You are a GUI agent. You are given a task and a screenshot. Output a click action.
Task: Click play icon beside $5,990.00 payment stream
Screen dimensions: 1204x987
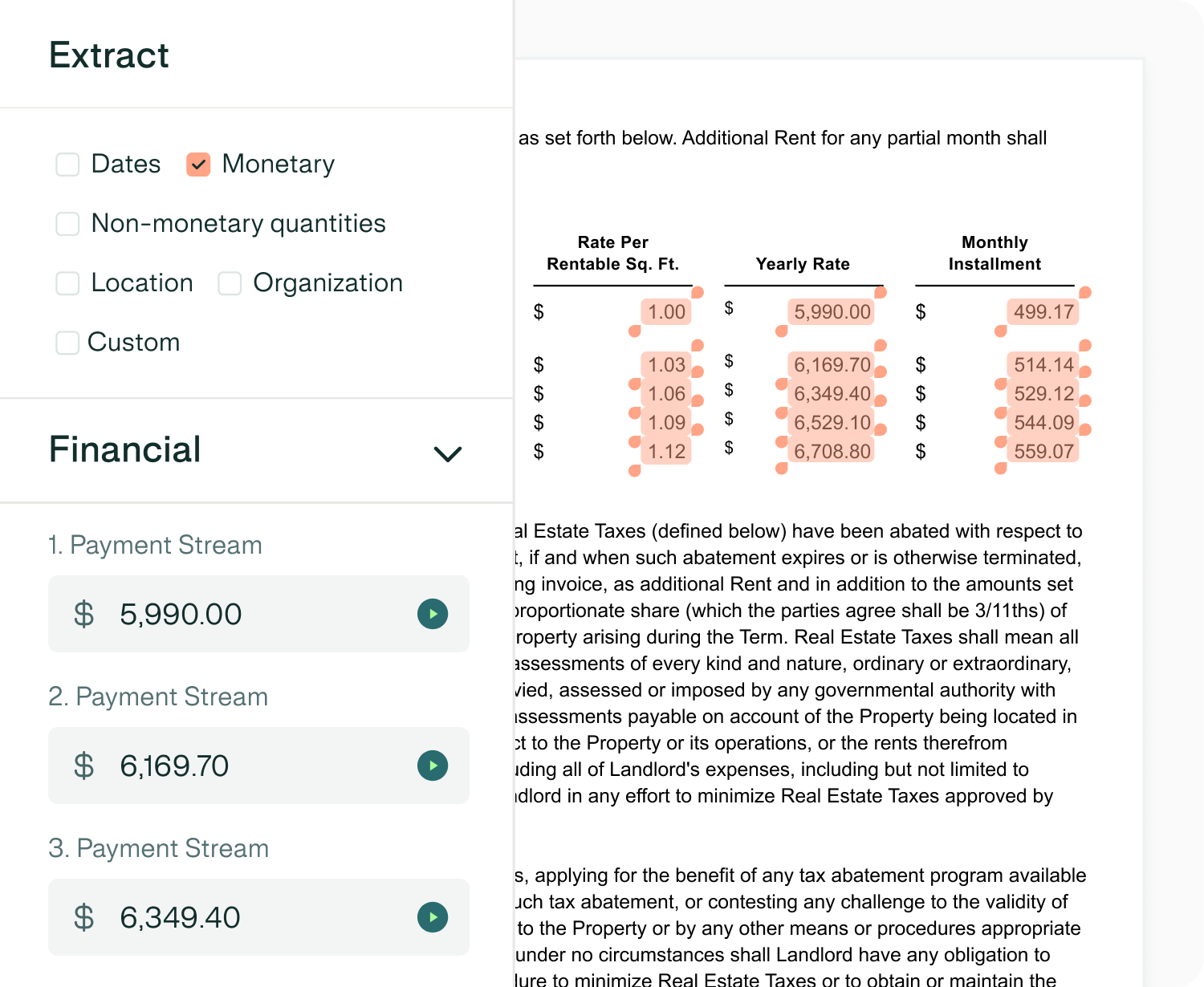point(433,614)
